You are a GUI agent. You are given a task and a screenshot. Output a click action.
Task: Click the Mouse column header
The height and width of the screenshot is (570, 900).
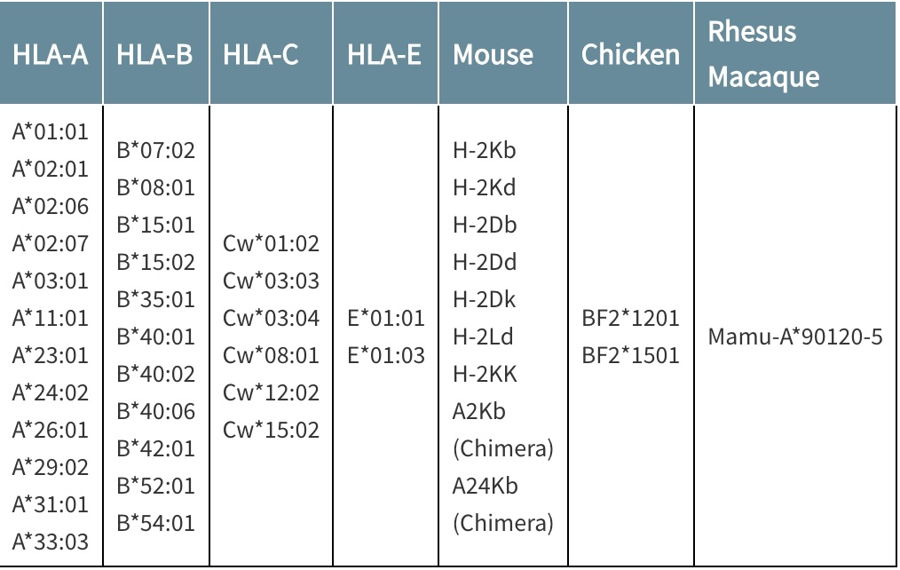(493, 55)
